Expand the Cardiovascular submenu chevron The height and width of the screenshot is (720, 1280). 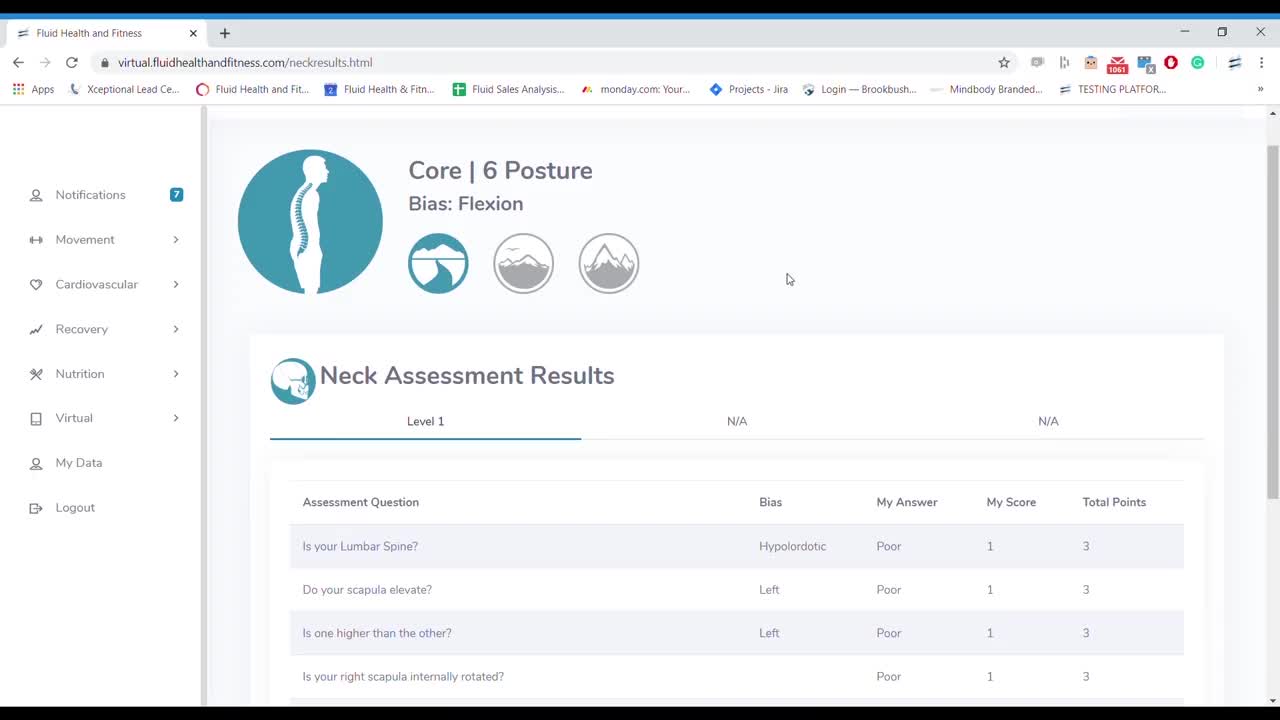pos(176,285)
